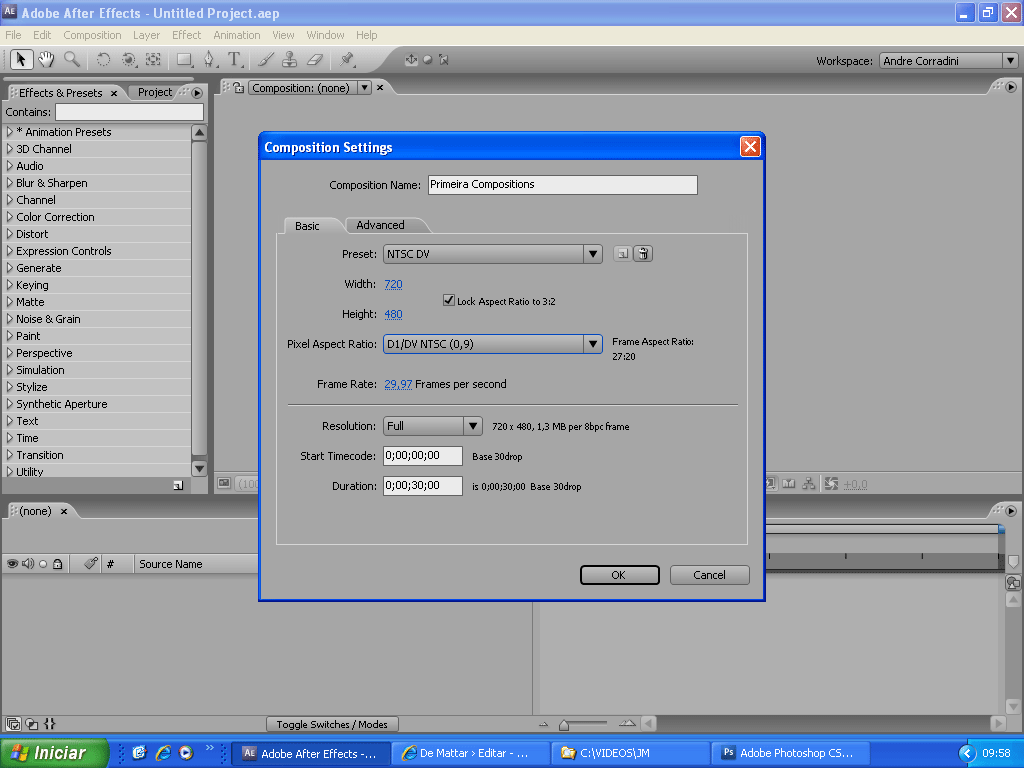This screenshot has height=768, width=1024.
Task: Open the Composition menu
Action: [x=92, y=35]
